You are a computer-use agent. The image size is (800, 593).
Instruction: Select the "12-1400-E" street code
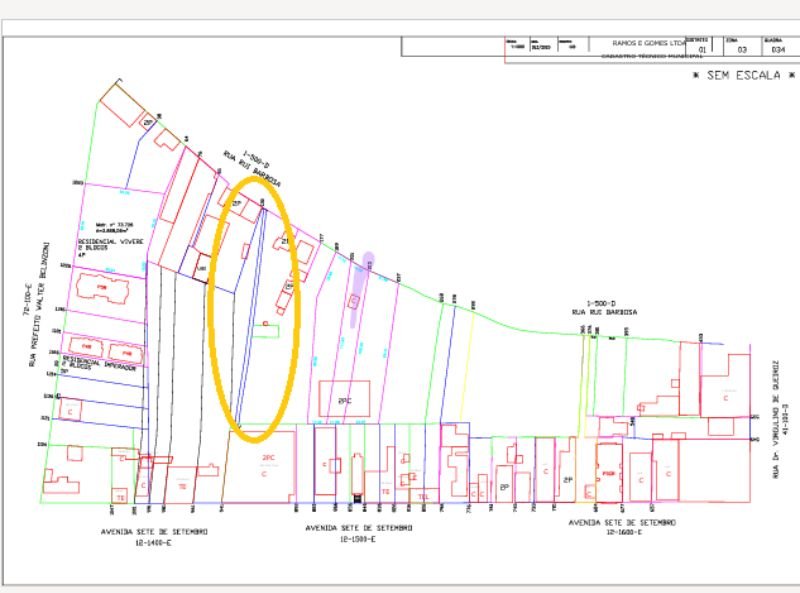click(153, 542)
